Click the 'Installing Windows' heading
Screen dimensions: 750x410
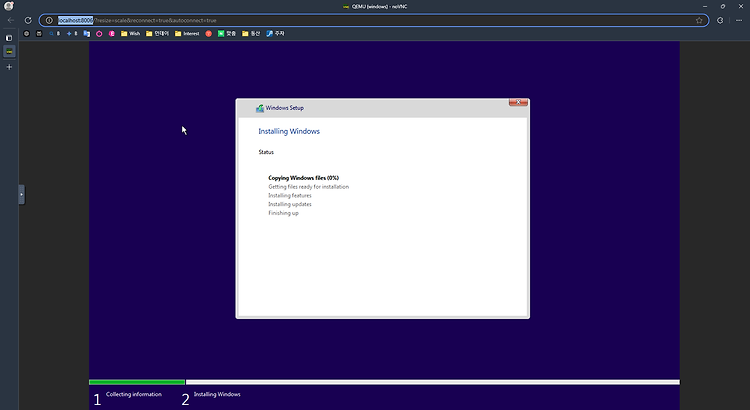coord(289,131)
